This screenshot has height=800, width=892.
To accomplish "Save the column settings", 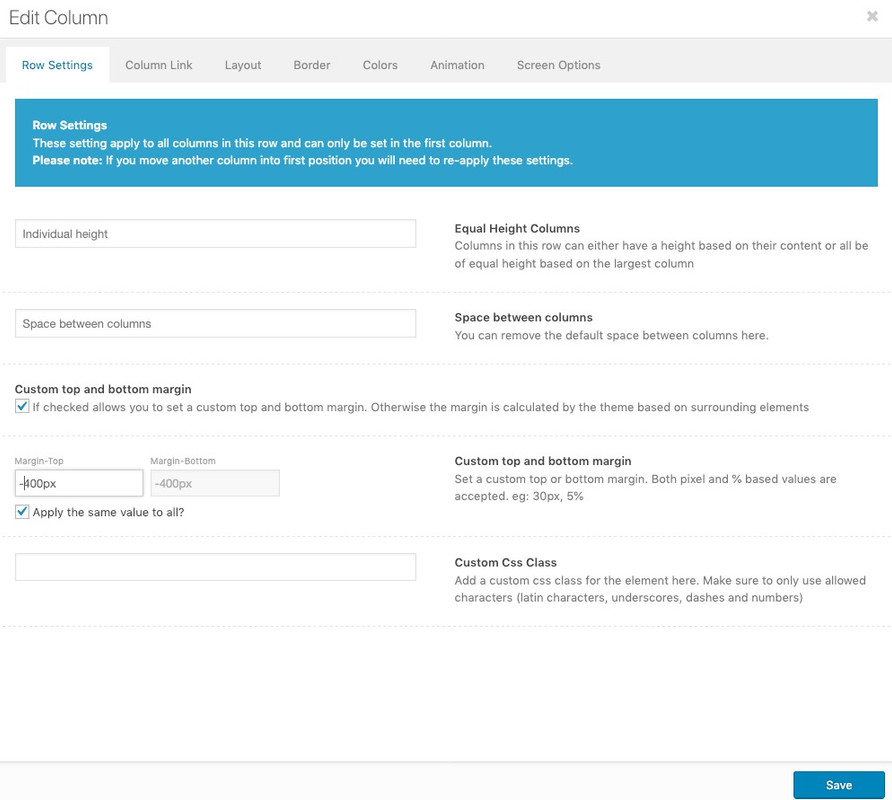I will [839, 785].
